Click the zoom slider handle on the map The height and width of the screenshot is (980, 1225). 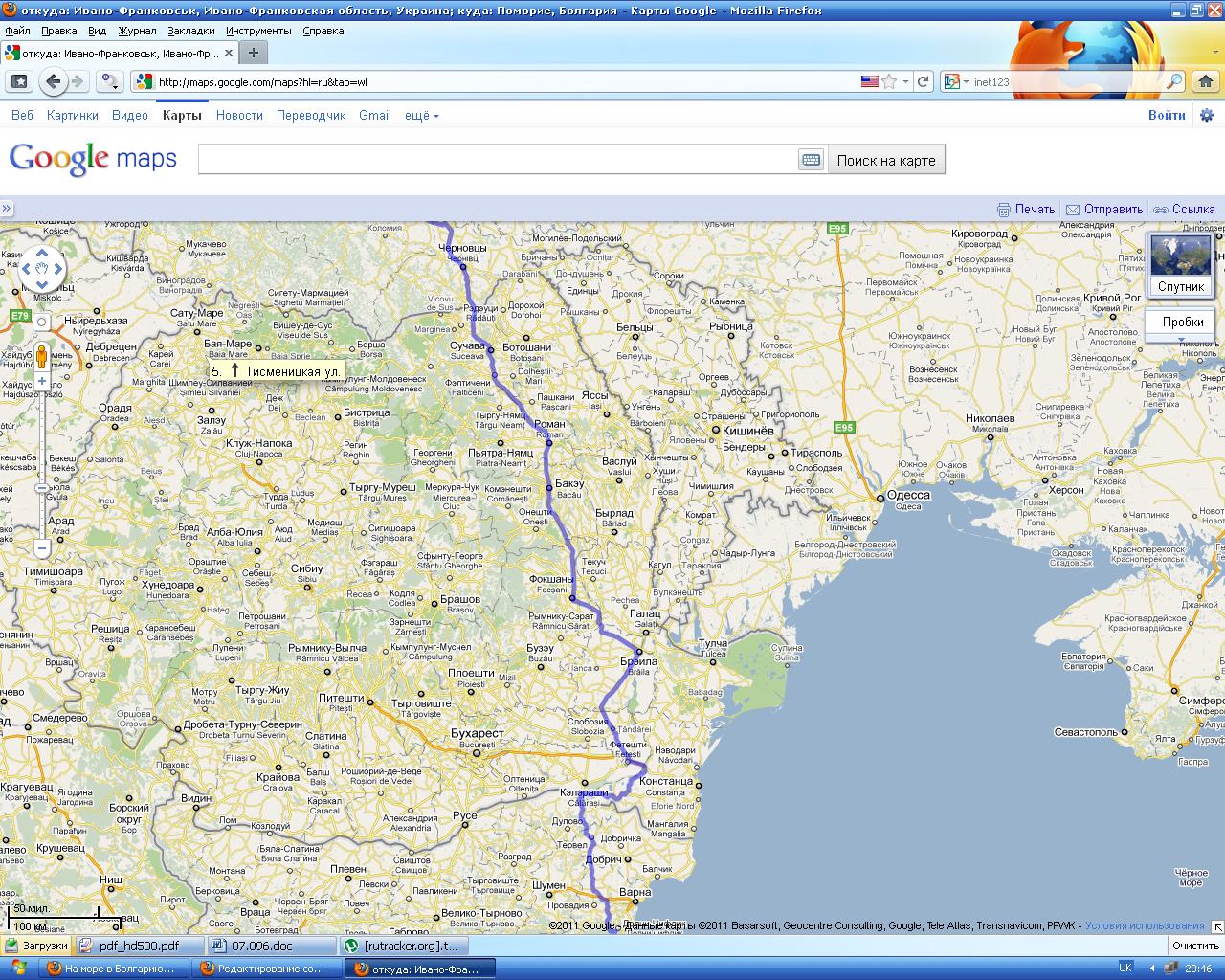pos(42,489)
